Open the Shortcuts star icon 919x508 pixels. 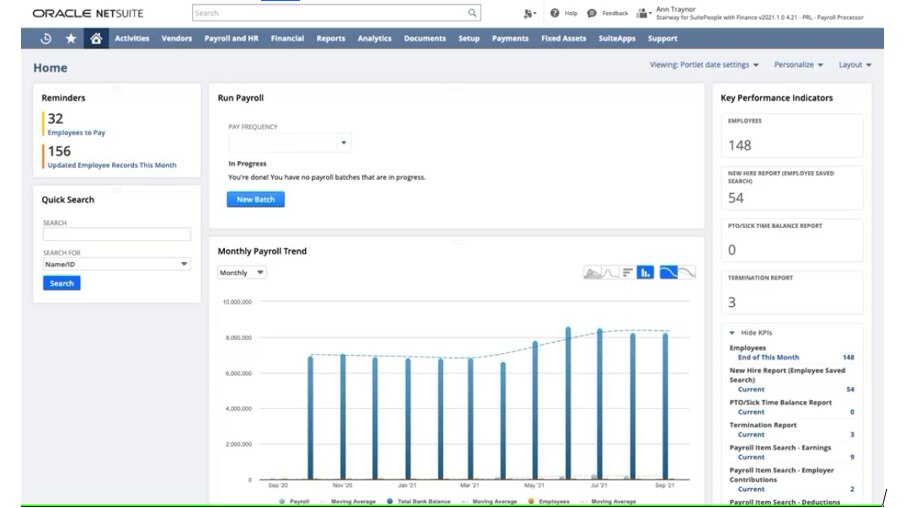pyautogui.click(x=71, y=39)
